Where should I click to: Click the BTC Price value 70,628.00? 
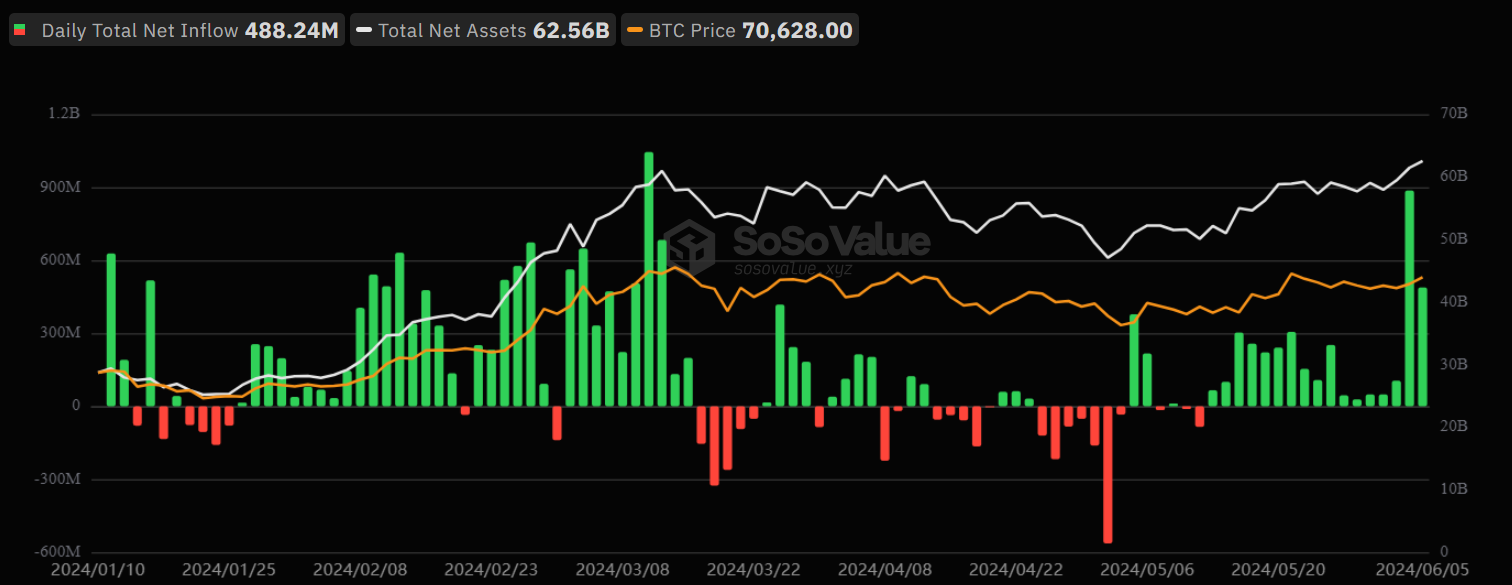(799, 30)
